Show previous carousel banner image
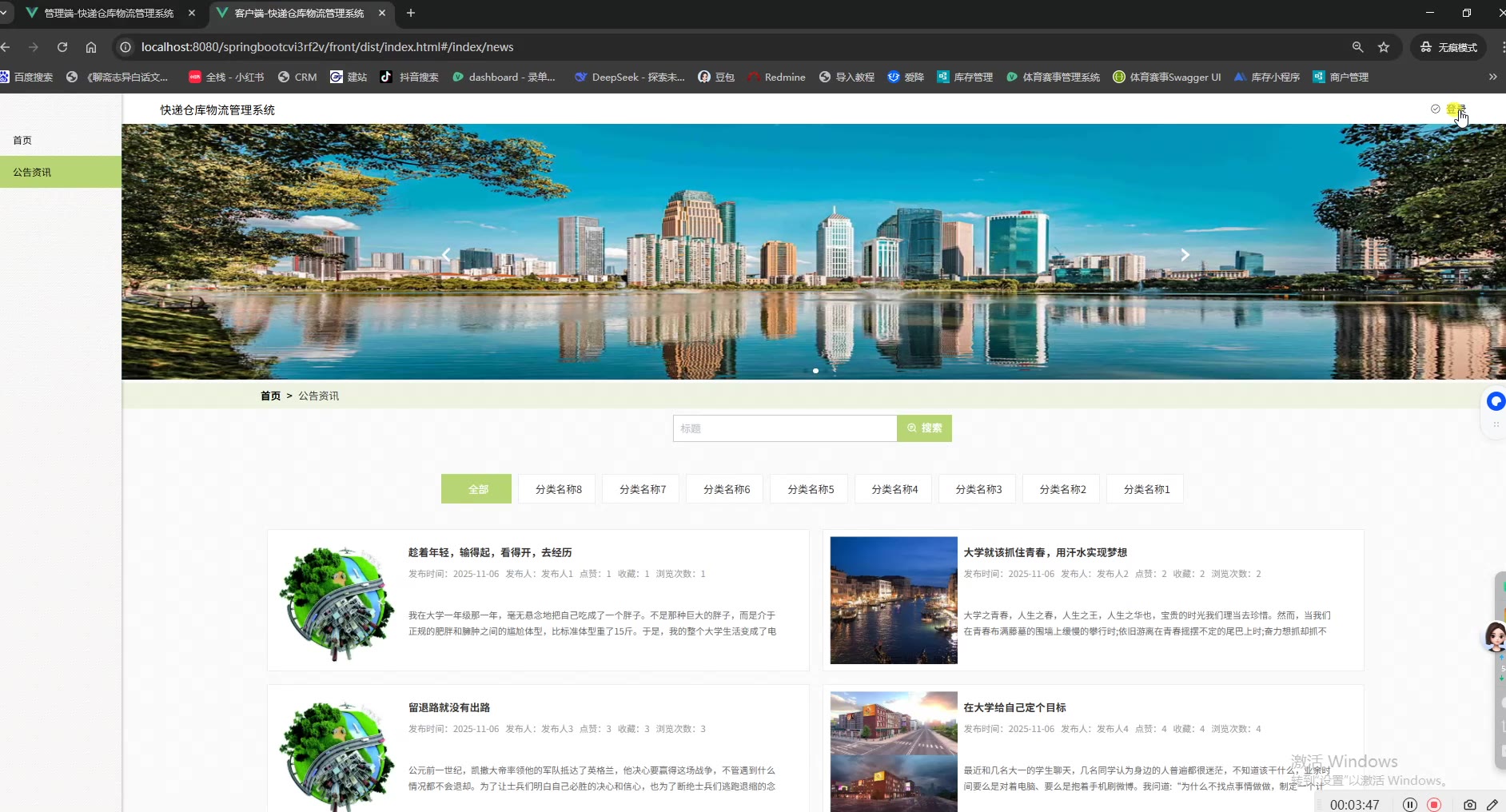The width and height of the screenshot is (1506, 812). (446, 255)
